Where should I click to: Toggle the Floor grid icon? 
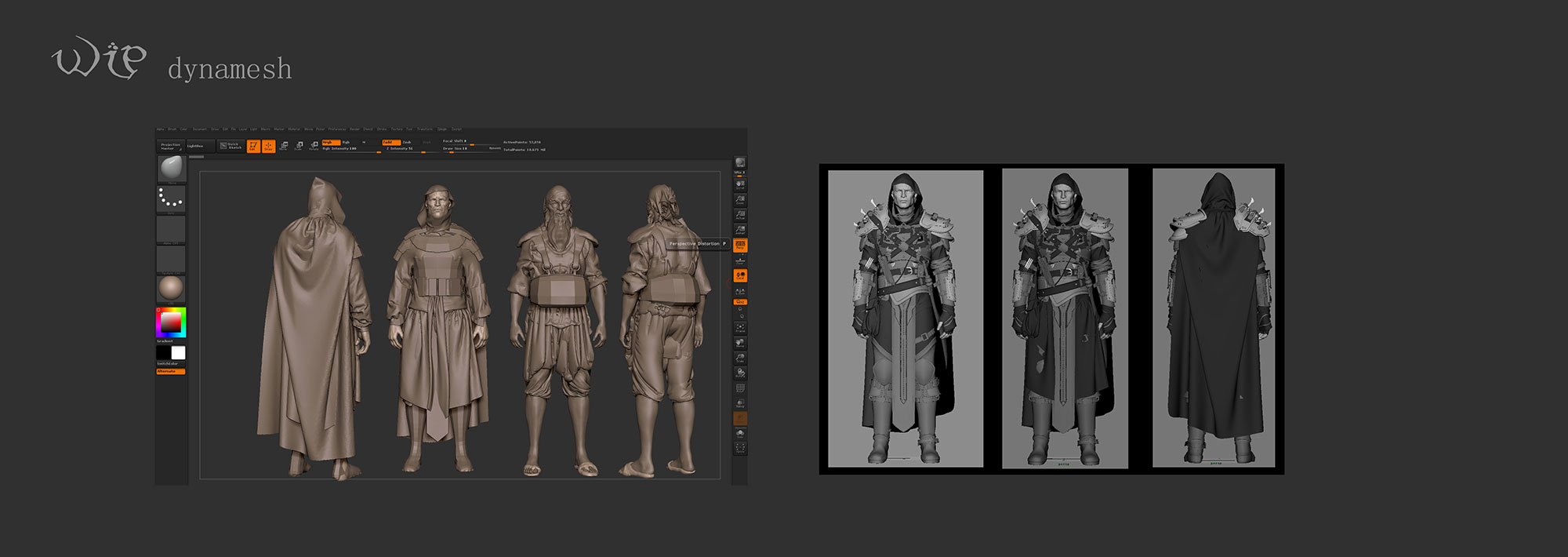(x=740, y=260)
